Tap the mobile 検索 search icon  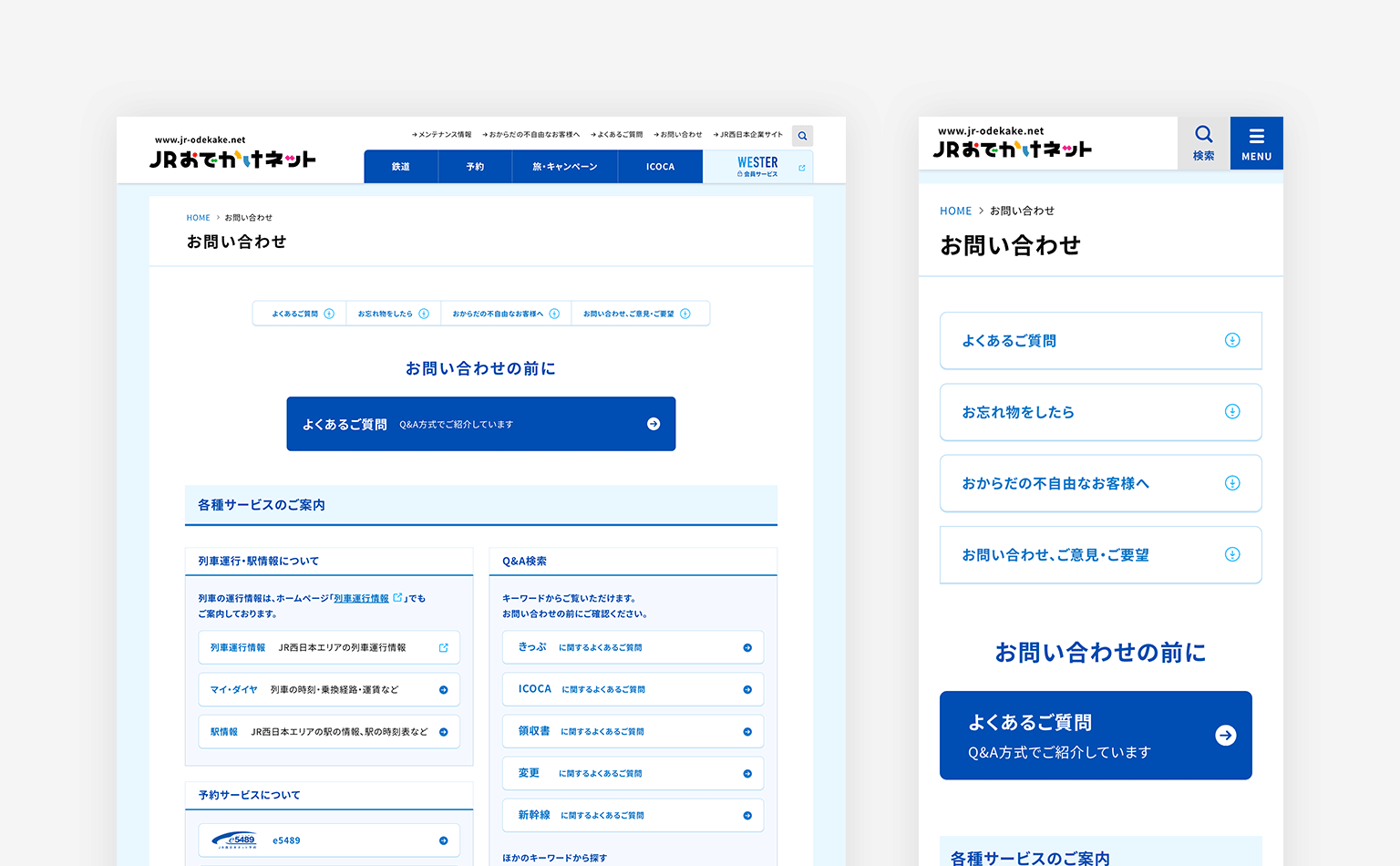[x=1203, y=143]
